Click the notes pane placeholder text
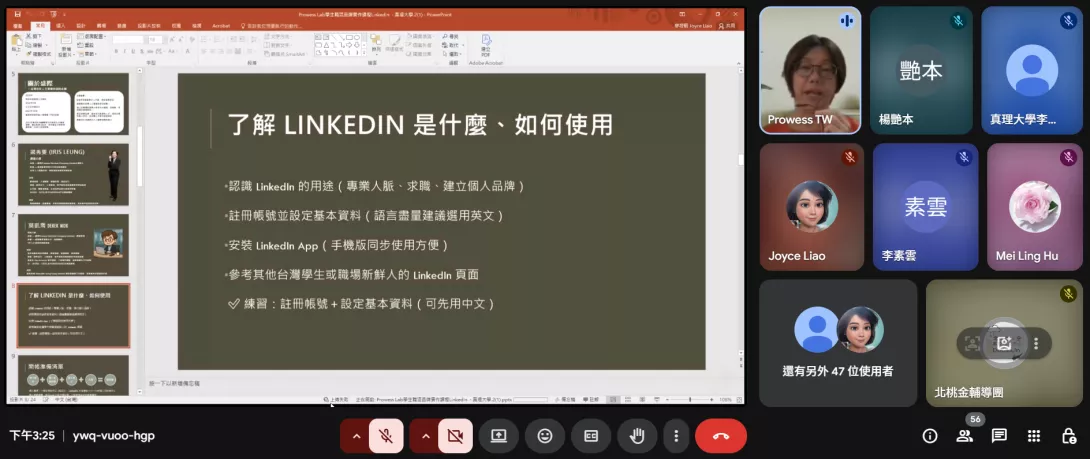 (x=175, y=383)
